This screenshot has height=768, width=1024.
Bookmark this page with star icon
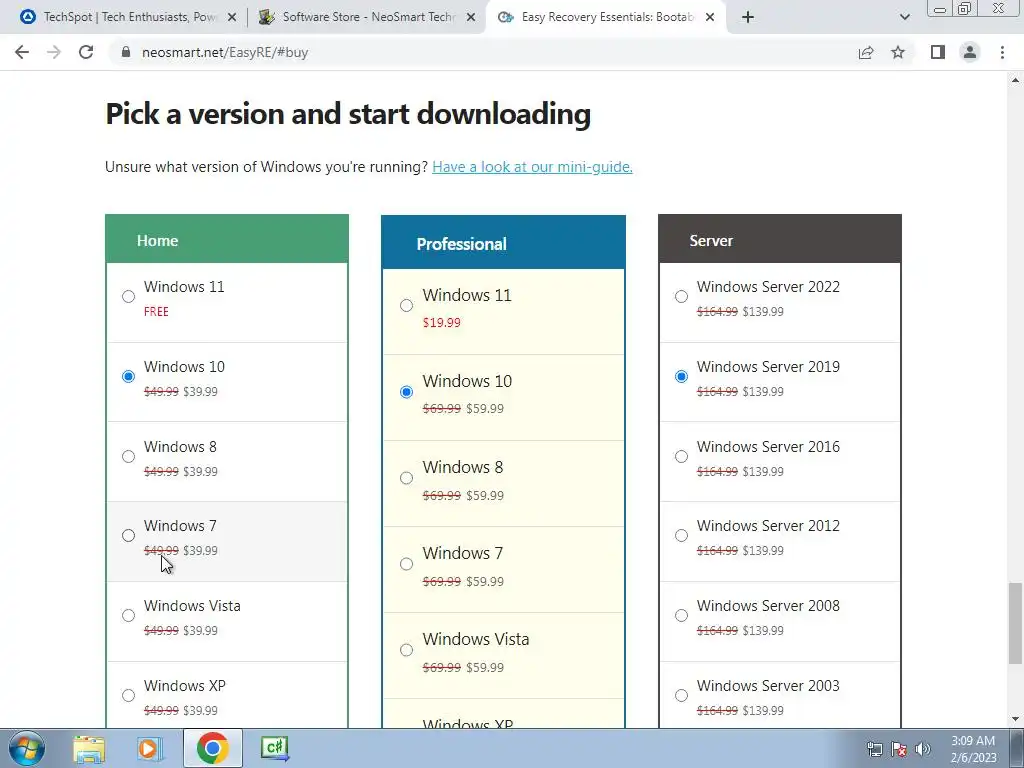pos(898,52)
